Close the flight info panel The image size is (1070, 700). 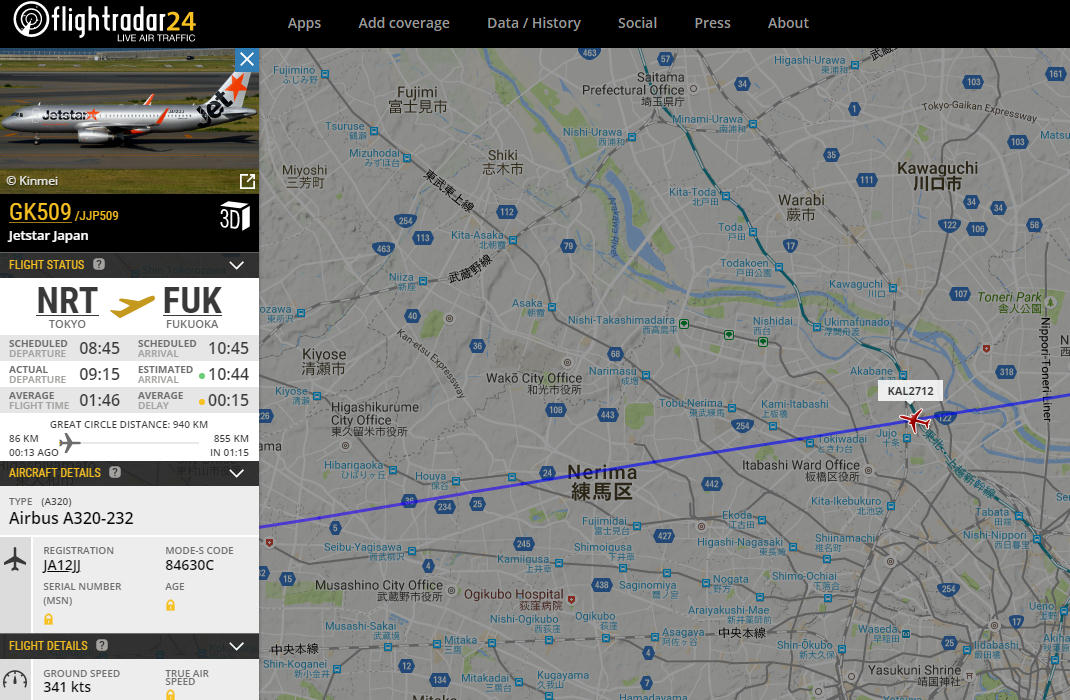tap(246, 59)
